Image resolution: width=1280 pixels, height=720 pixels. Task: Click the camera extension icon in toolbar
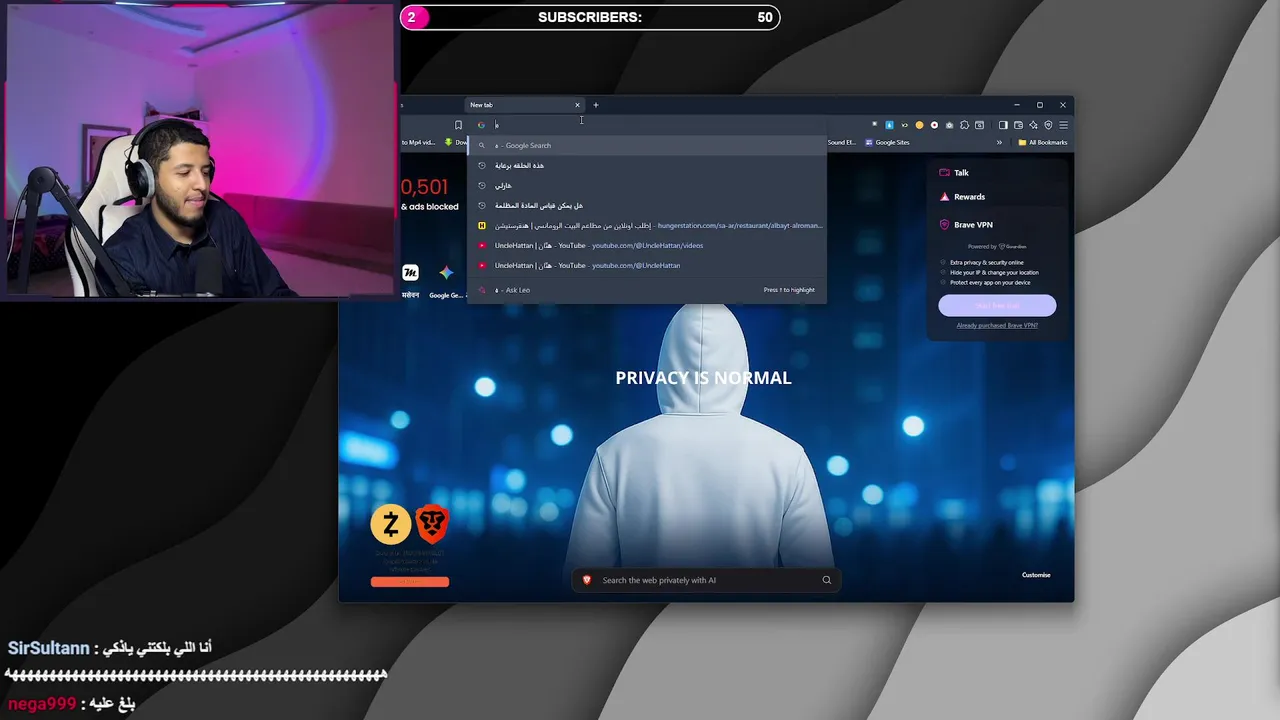(950, 125)
